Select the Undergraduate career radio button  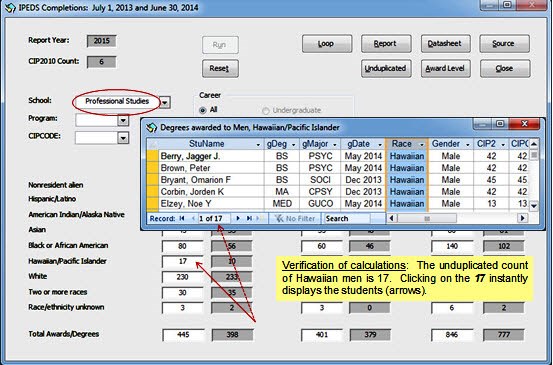pos(265,111)
